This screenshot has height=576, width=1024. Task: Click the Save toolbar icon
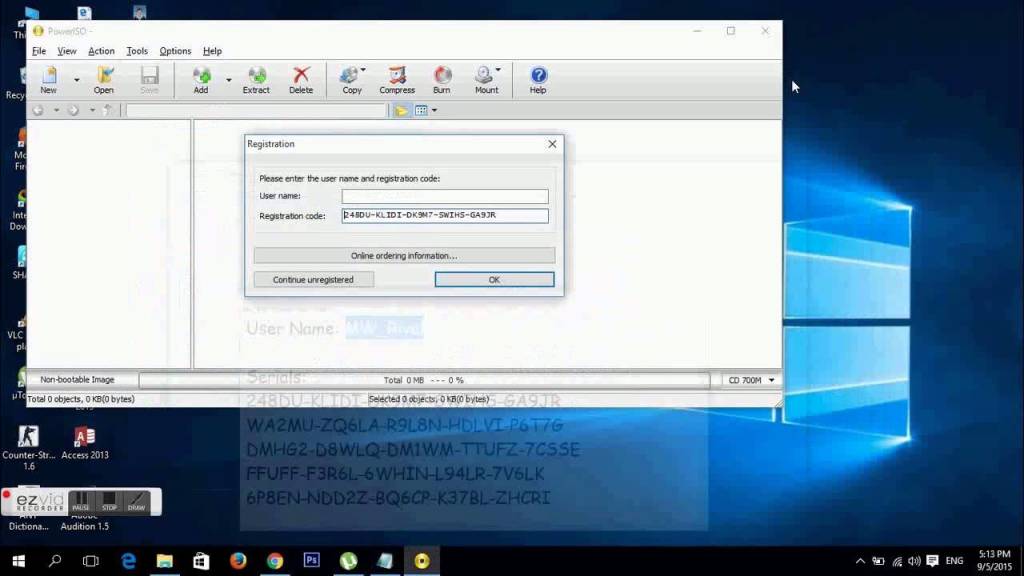(150, 80)
